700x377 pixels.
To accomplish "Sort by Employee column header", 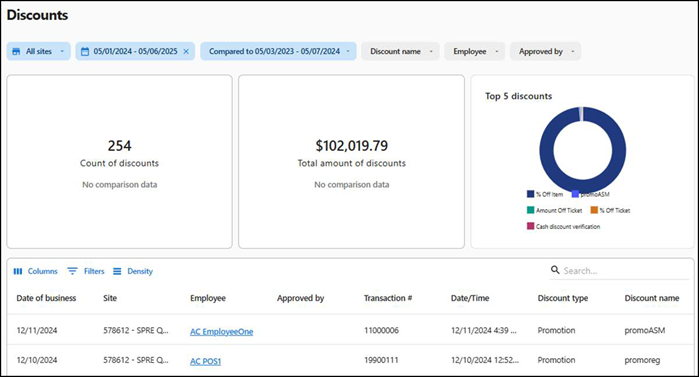I will (208, 298).
